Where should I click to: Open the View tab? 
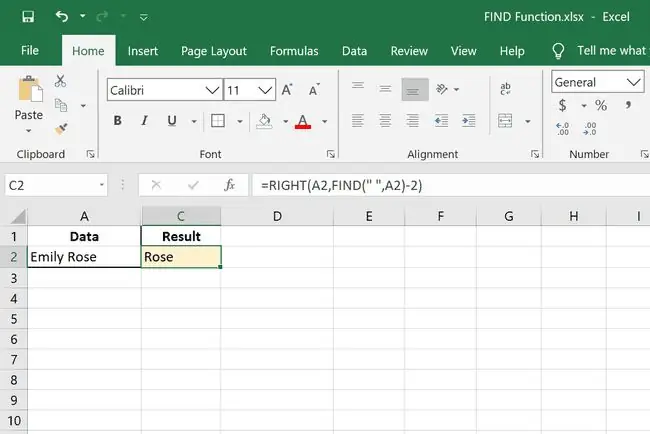click(463, 51)
